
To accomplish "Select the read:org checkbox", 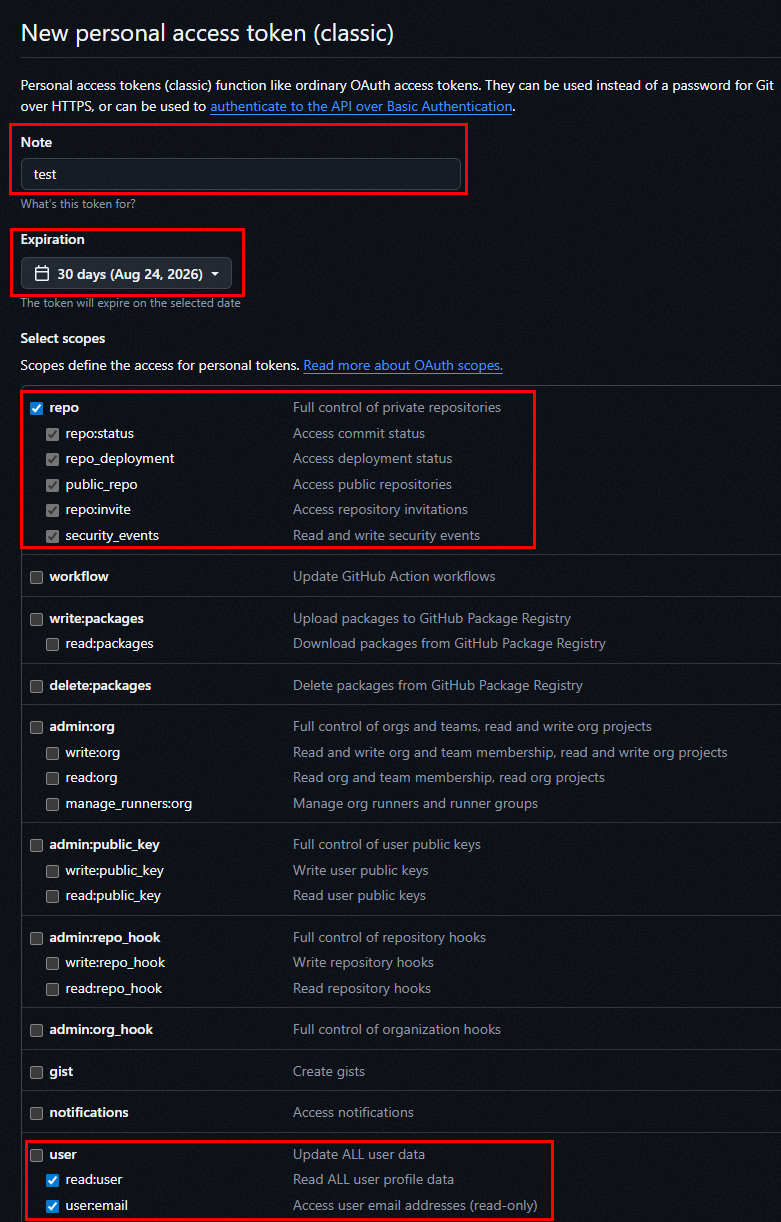I will click(53, 778).
